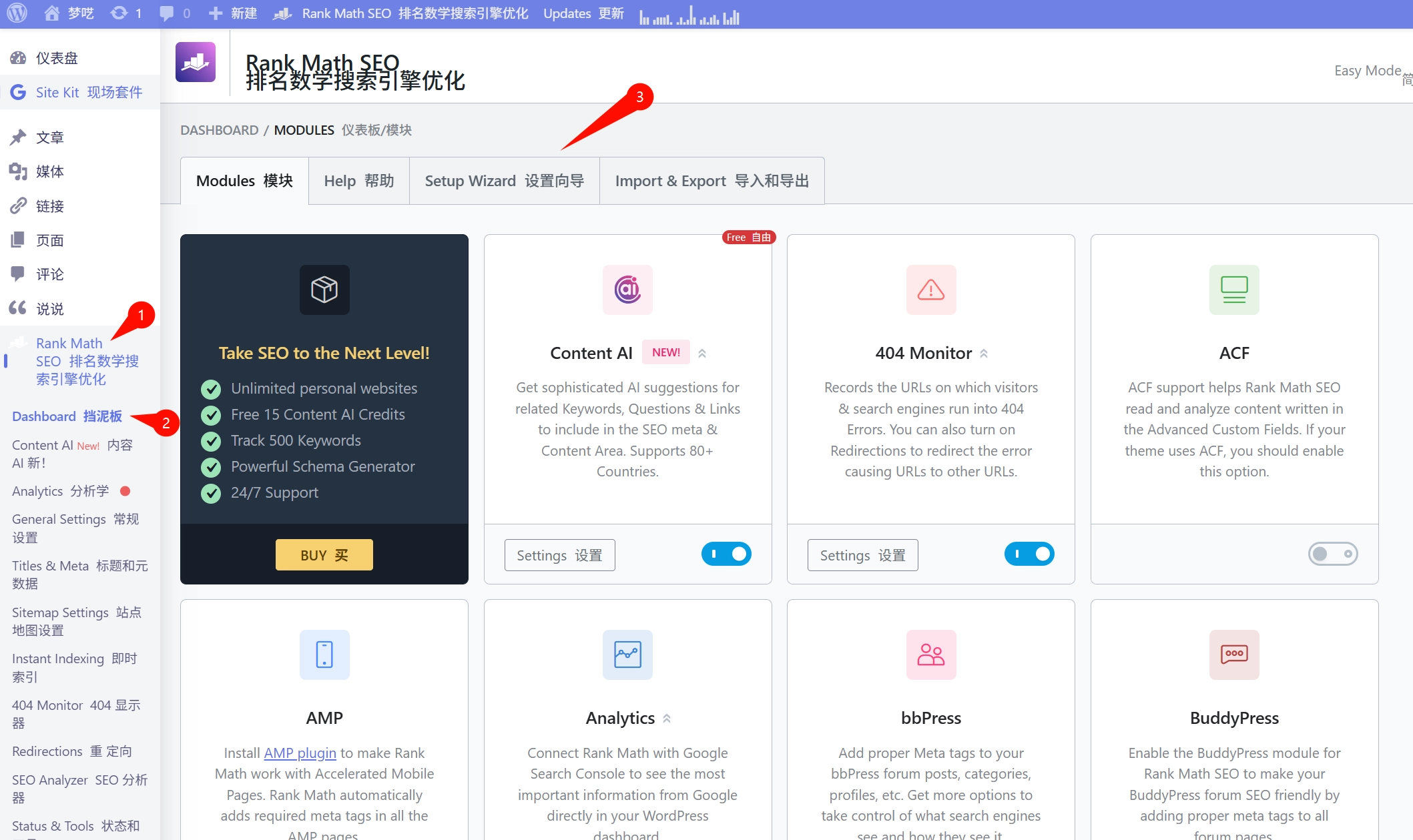
Task: Click the 404 Monitor warning triangle icon
Action: point(931,290)
